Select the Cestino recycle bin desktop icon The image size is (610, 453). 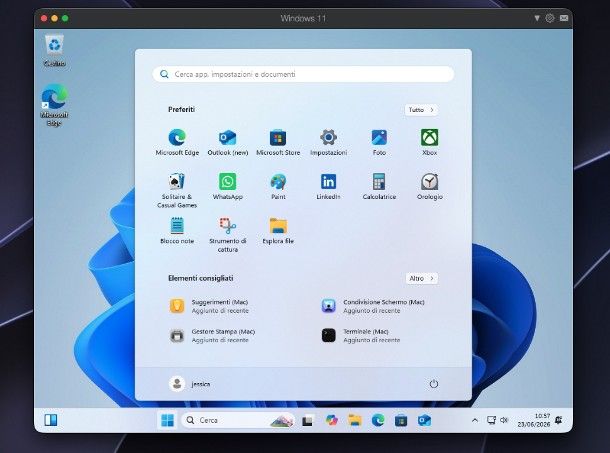point(54,51)
